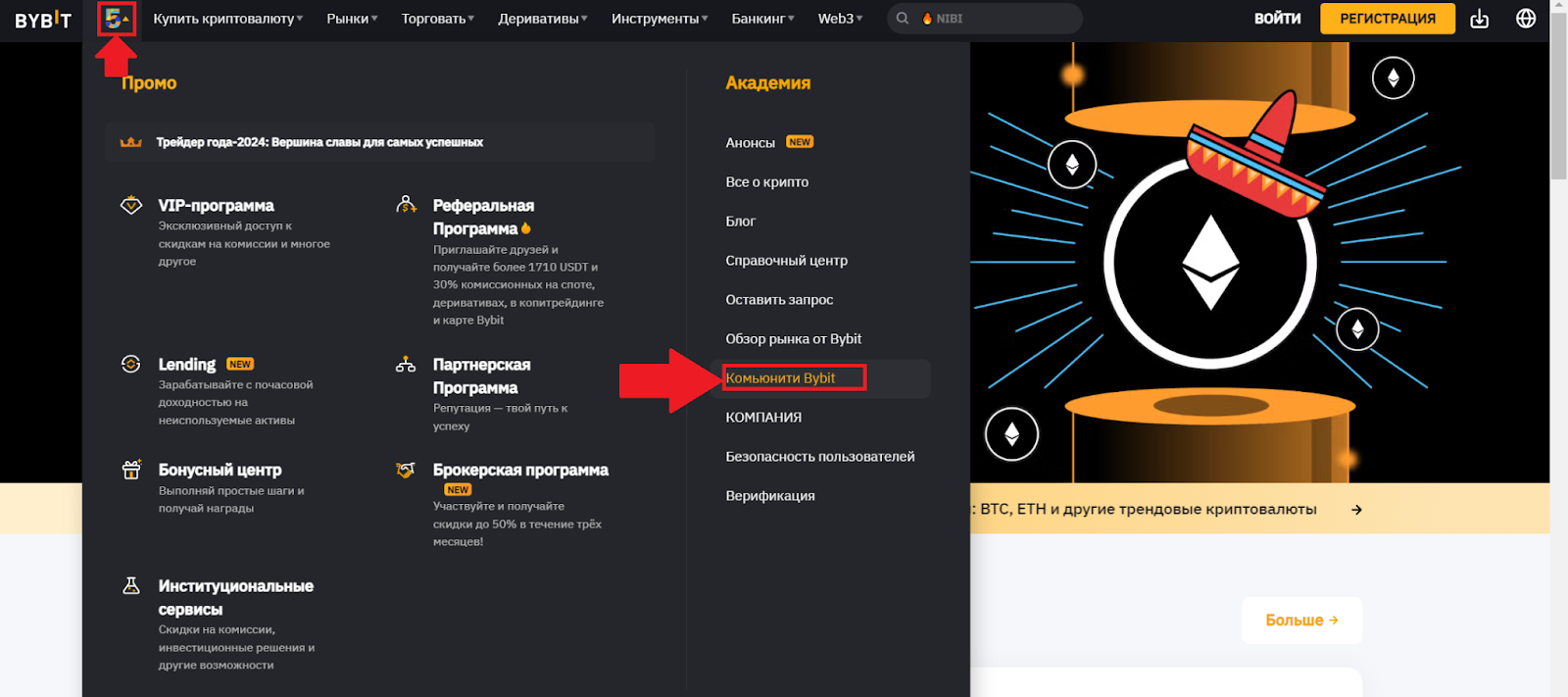Open Бонусный центр title
This screenshot has width=1568, height=697.
220,471
